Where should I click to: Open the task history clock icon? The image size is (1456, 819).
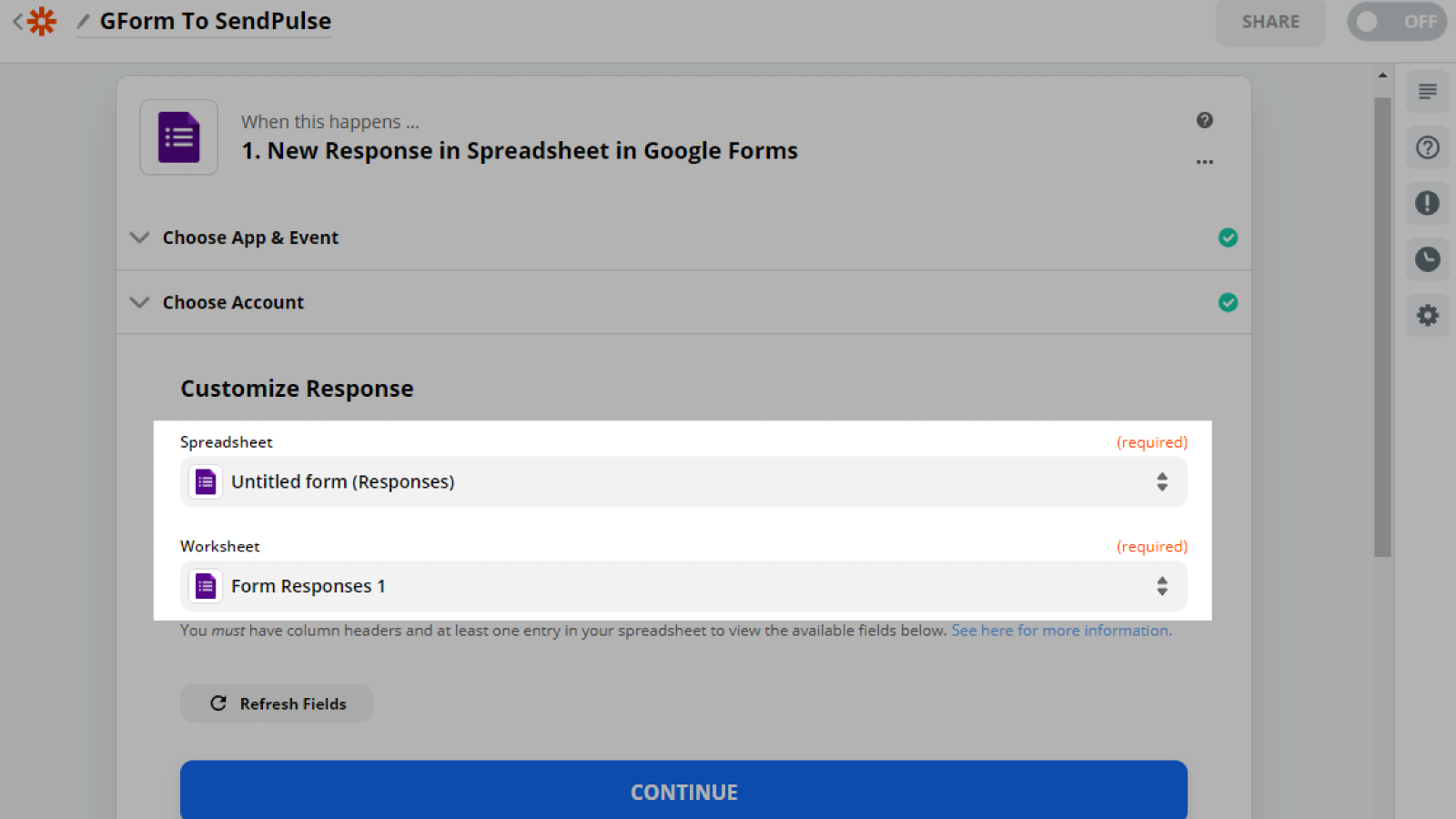[1427, 259]
